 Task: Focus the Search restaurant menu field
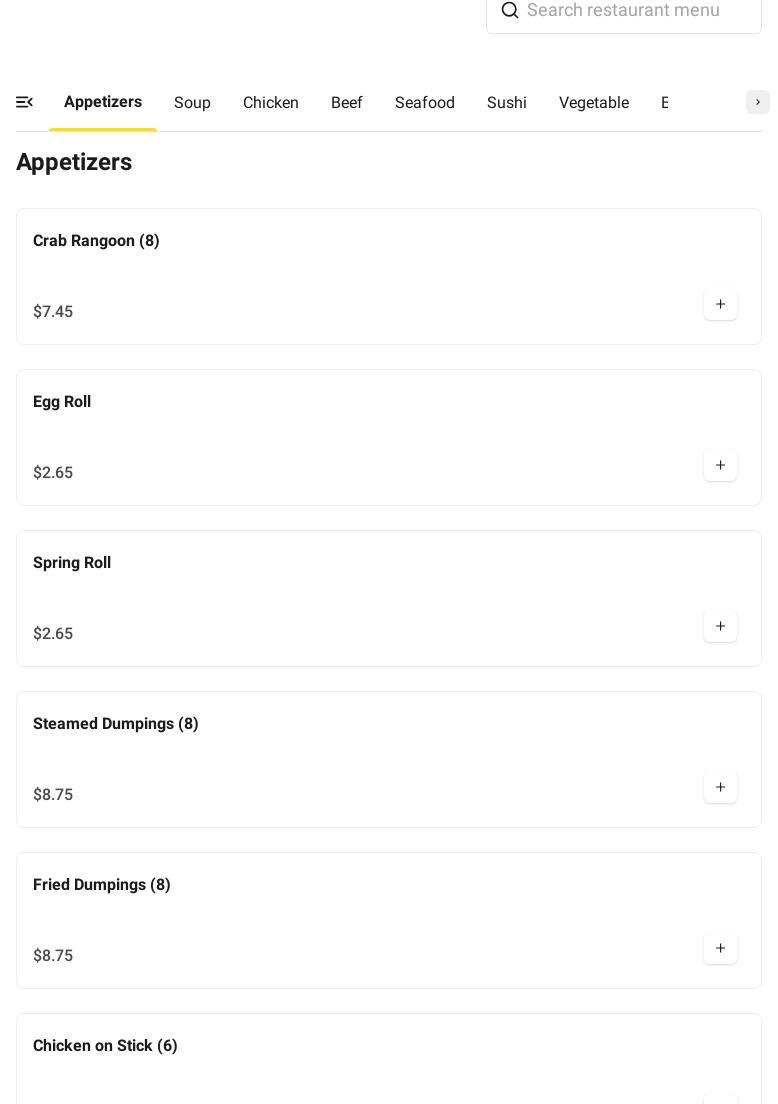pos(636,11)
